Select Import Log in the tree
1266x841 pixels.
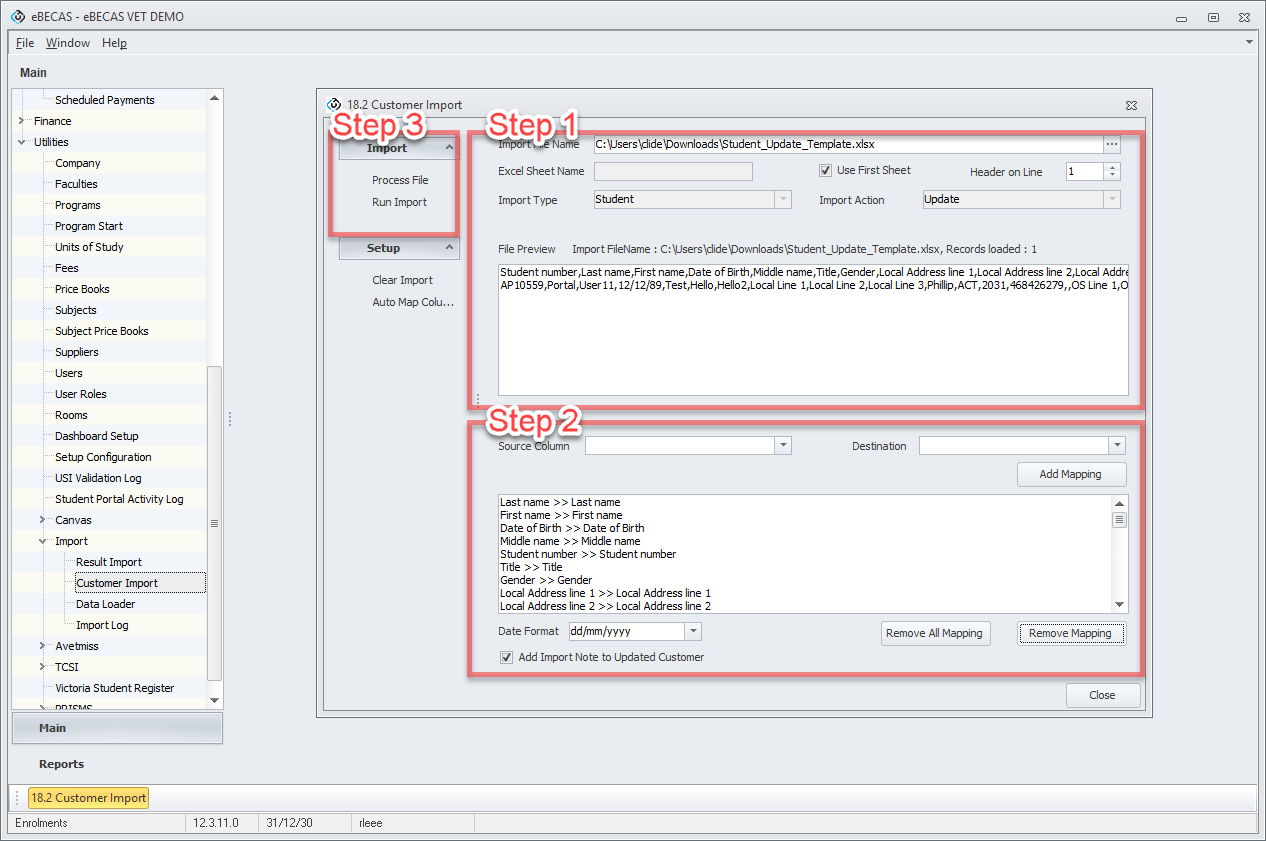click(102, 625)
